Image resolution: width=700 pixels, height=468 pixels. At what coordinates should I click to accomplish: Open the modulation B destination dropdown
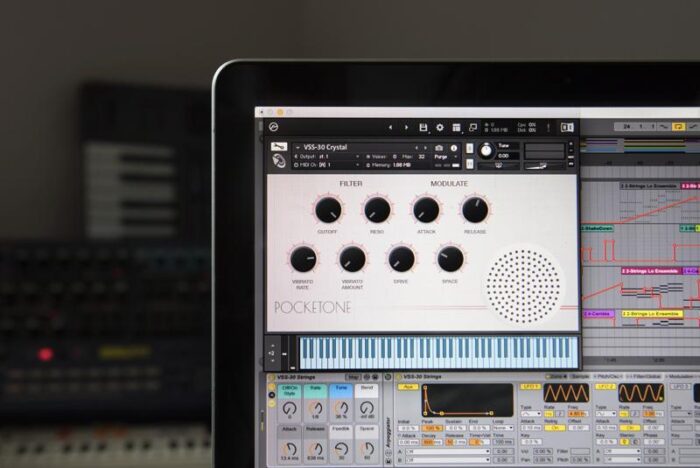446,460
